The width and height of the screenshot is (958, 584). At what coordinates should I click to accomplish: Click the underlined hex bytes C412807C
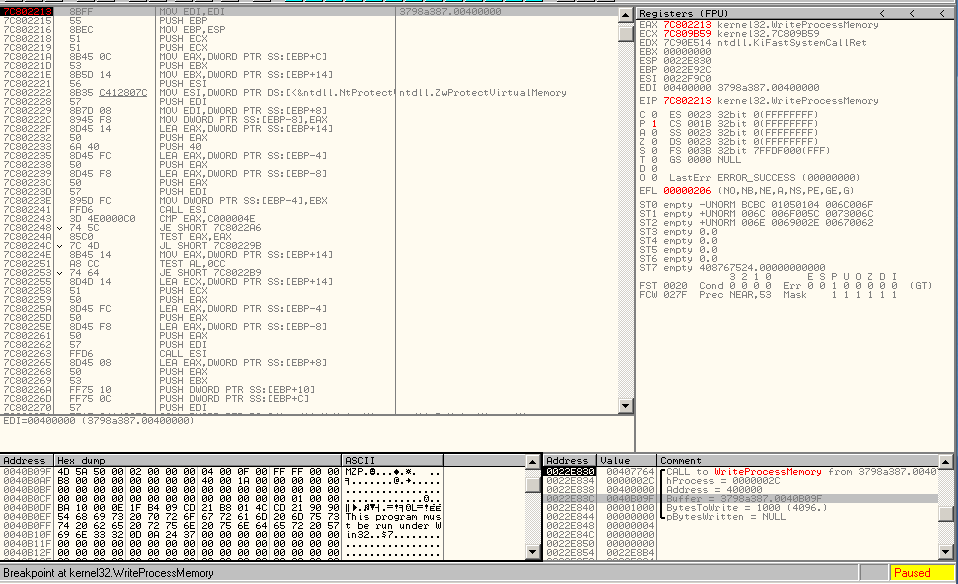[x=123, y=93]
